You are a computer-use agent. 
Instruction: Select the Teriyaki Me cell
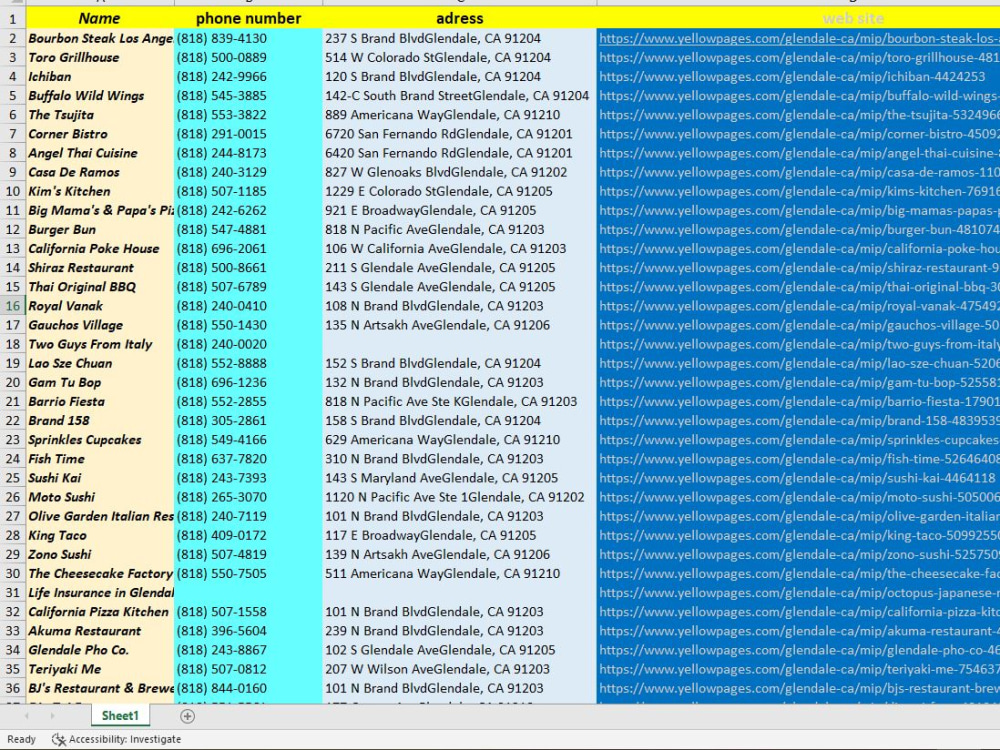click(99, 669)
